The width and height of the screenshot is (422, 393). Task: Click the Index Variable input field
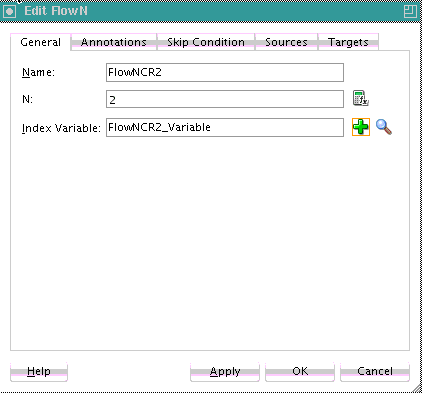tap(225, 127)
